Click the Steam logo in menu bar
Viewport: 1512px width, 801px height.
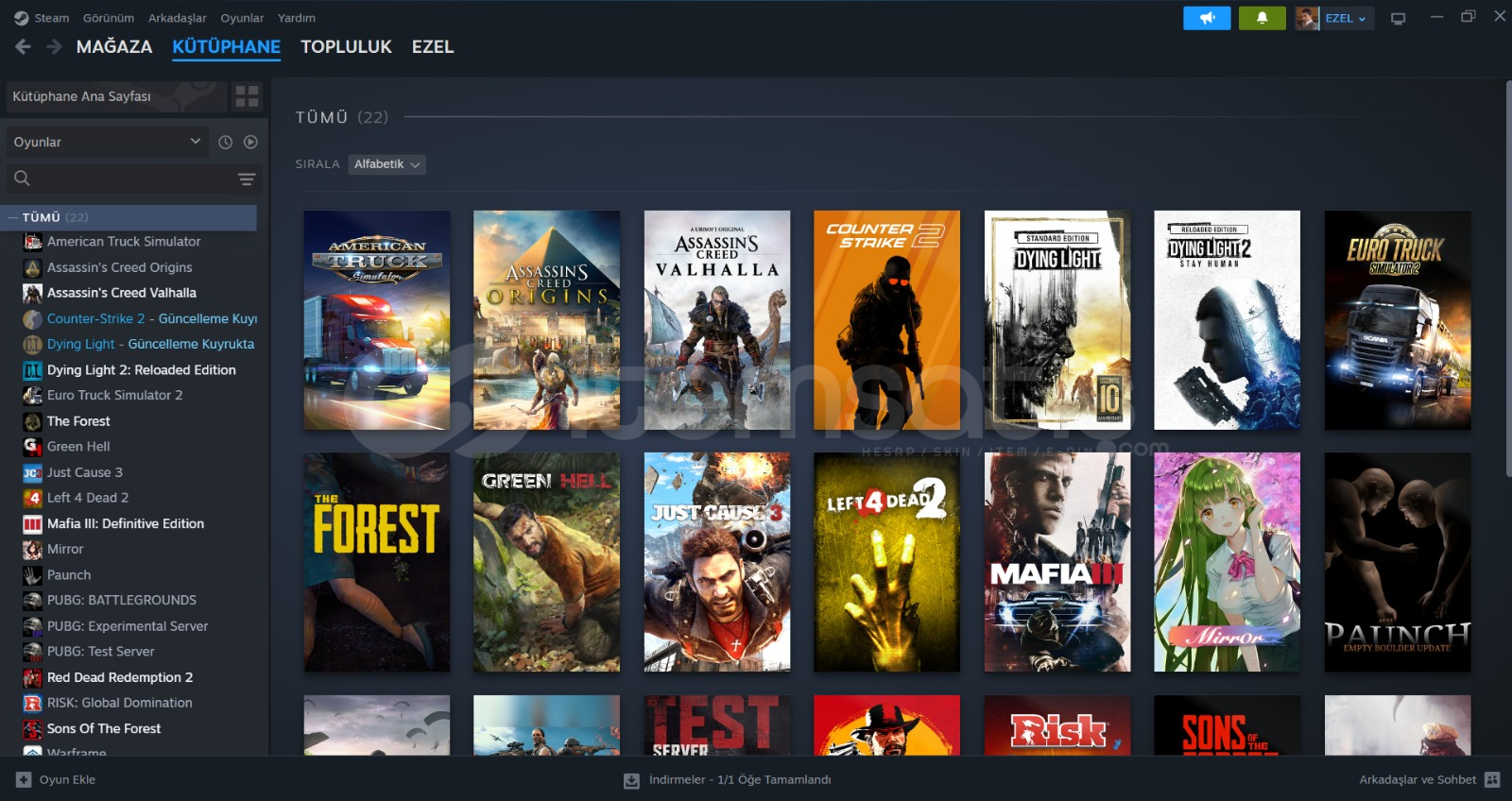[21, 18]
